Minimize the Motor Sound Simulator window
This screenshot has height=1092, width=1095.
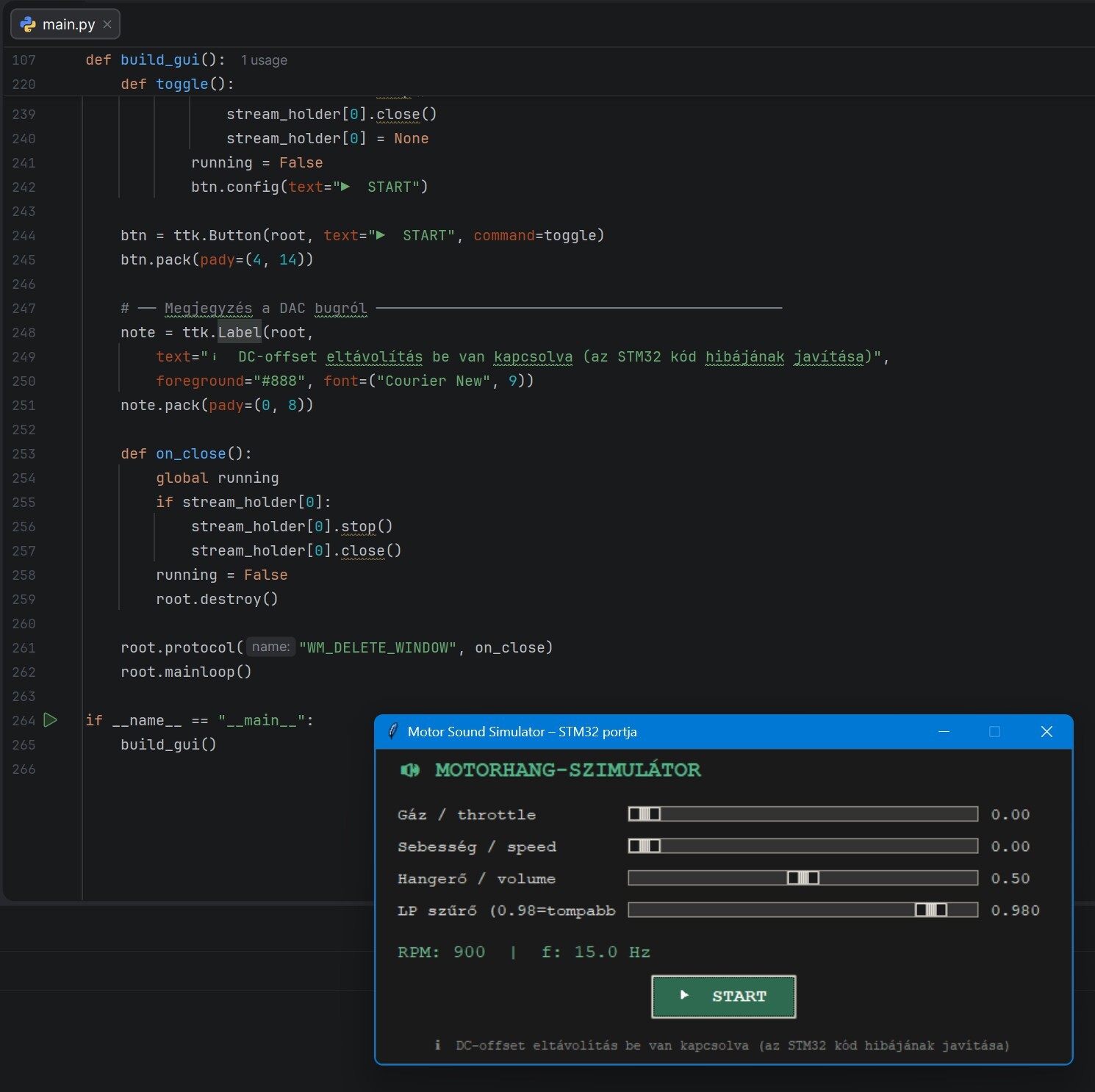pos(944,732)
